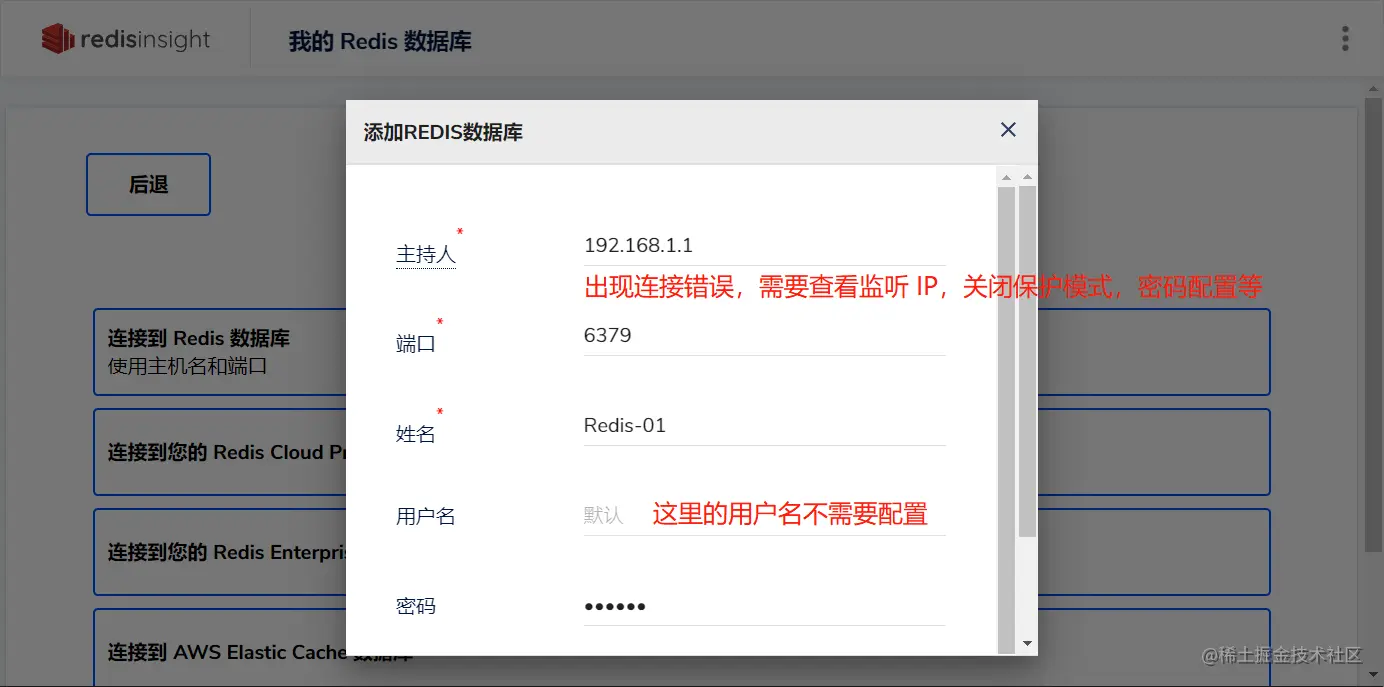Click the 添加REDIS数据库 dialog header
1384x687 pixels.
[443, 131]
